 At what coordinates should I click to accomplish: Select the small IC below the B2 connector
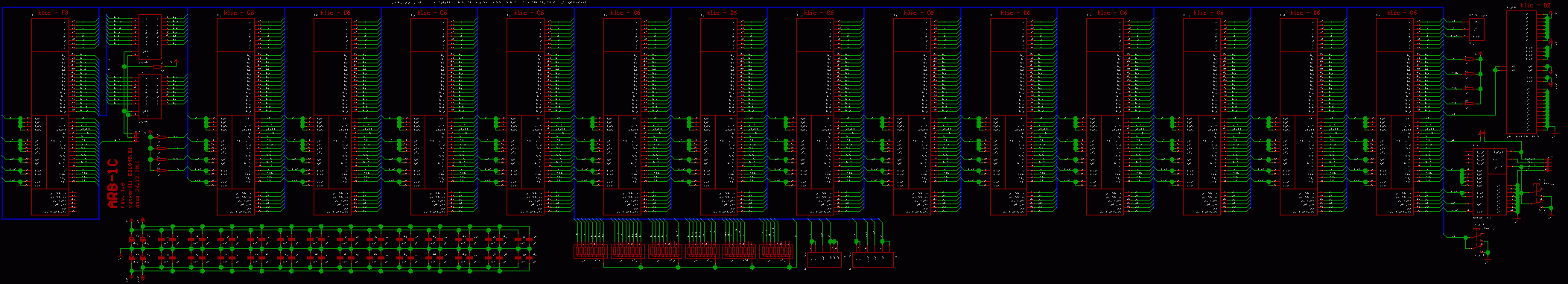[1491, 183]
